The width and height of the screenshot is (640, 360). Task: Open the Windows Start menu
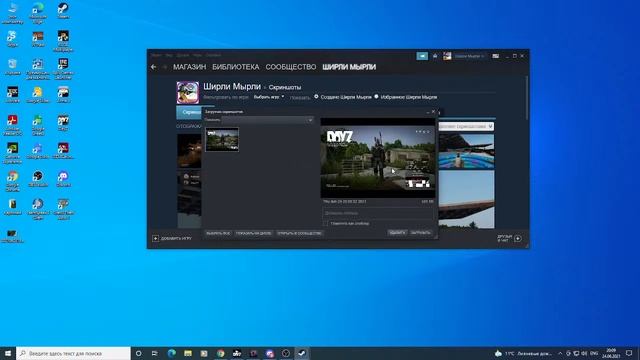[x=8, y=353]
